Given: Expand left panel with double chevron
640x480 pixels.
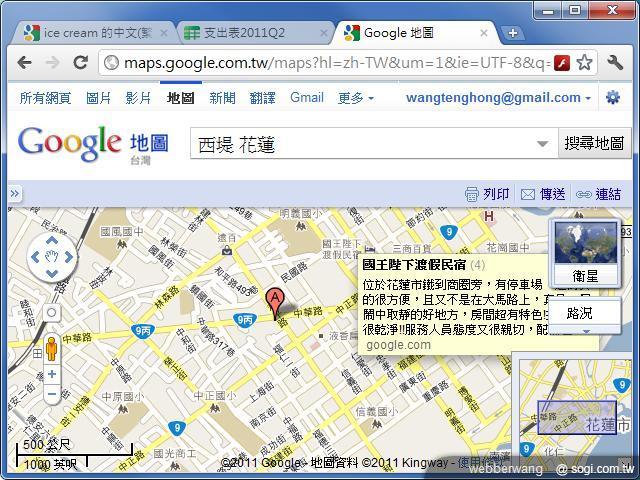Looking at the screenshot, I should [x=14, y=193].
